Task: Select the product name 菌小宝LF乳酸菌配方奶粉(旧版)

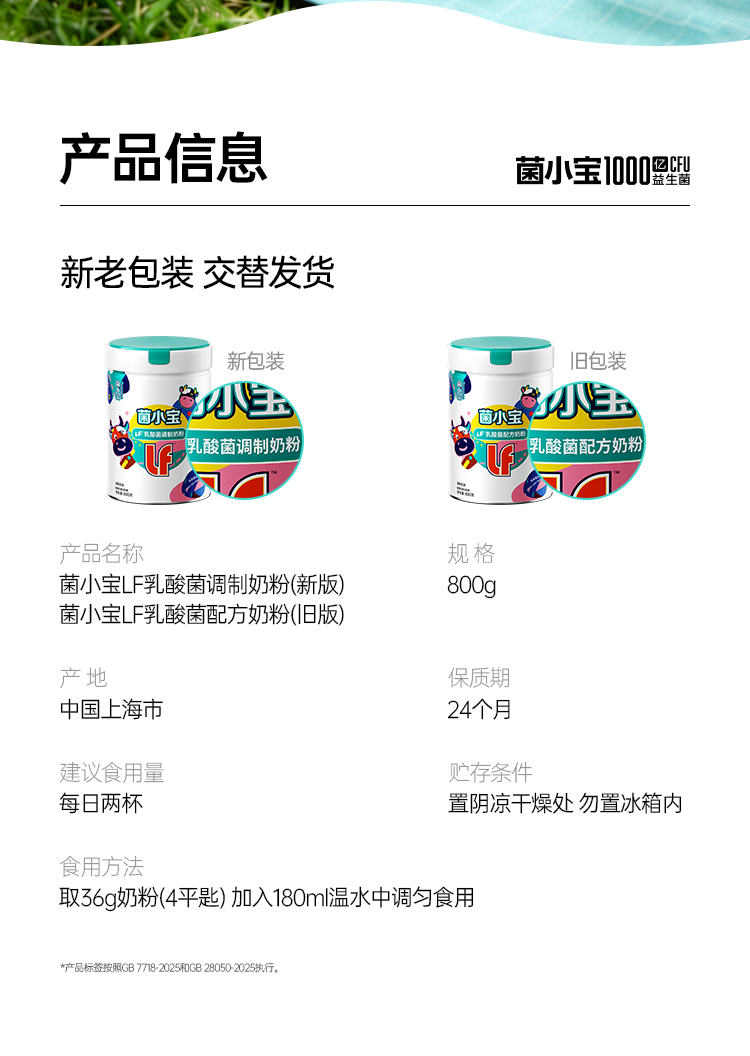Action: 202,614
